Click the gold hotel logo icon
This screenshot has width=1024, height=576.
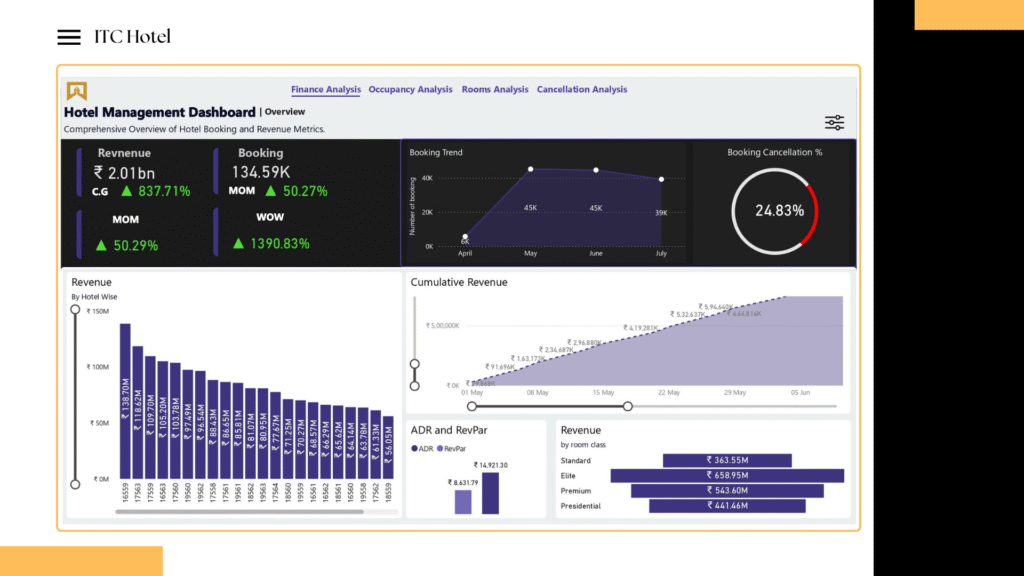[77, 91]
